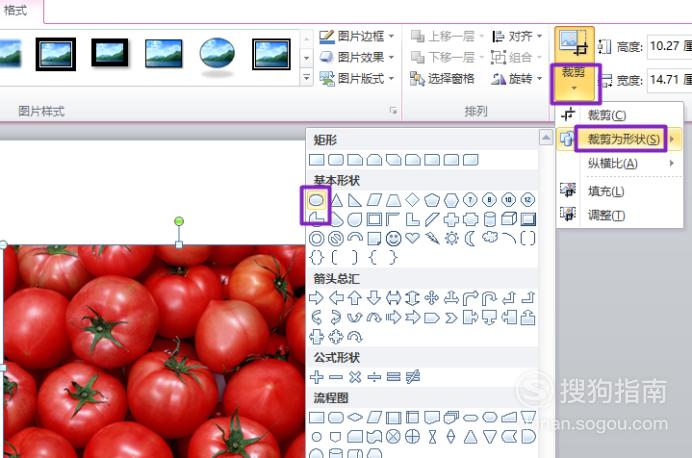Pick the Hexagon basic shape
The width and height of the screenshot is (692, 458).
(x=451, y=200)
